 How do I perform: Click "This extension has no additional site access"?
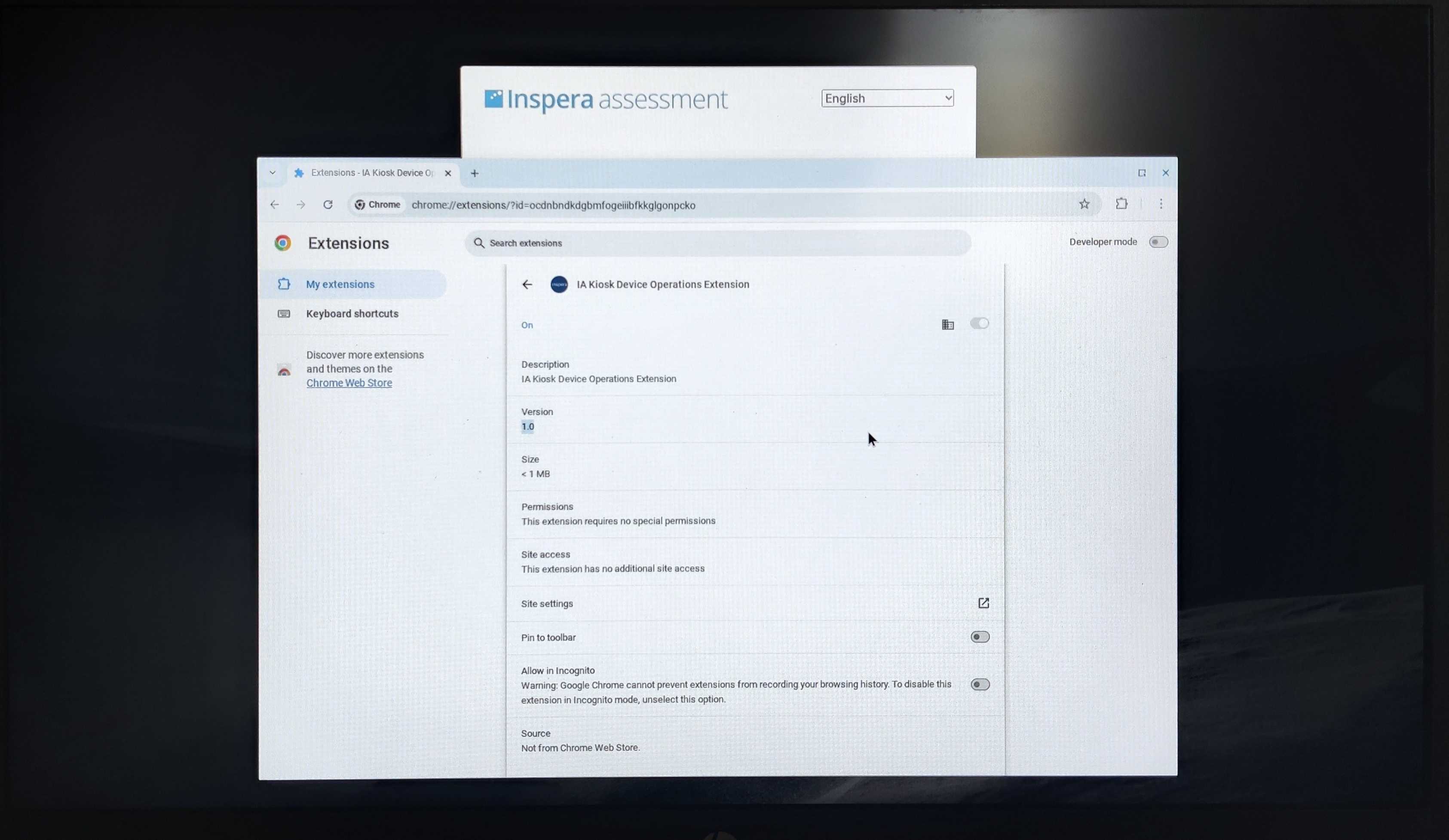[613, 568]
